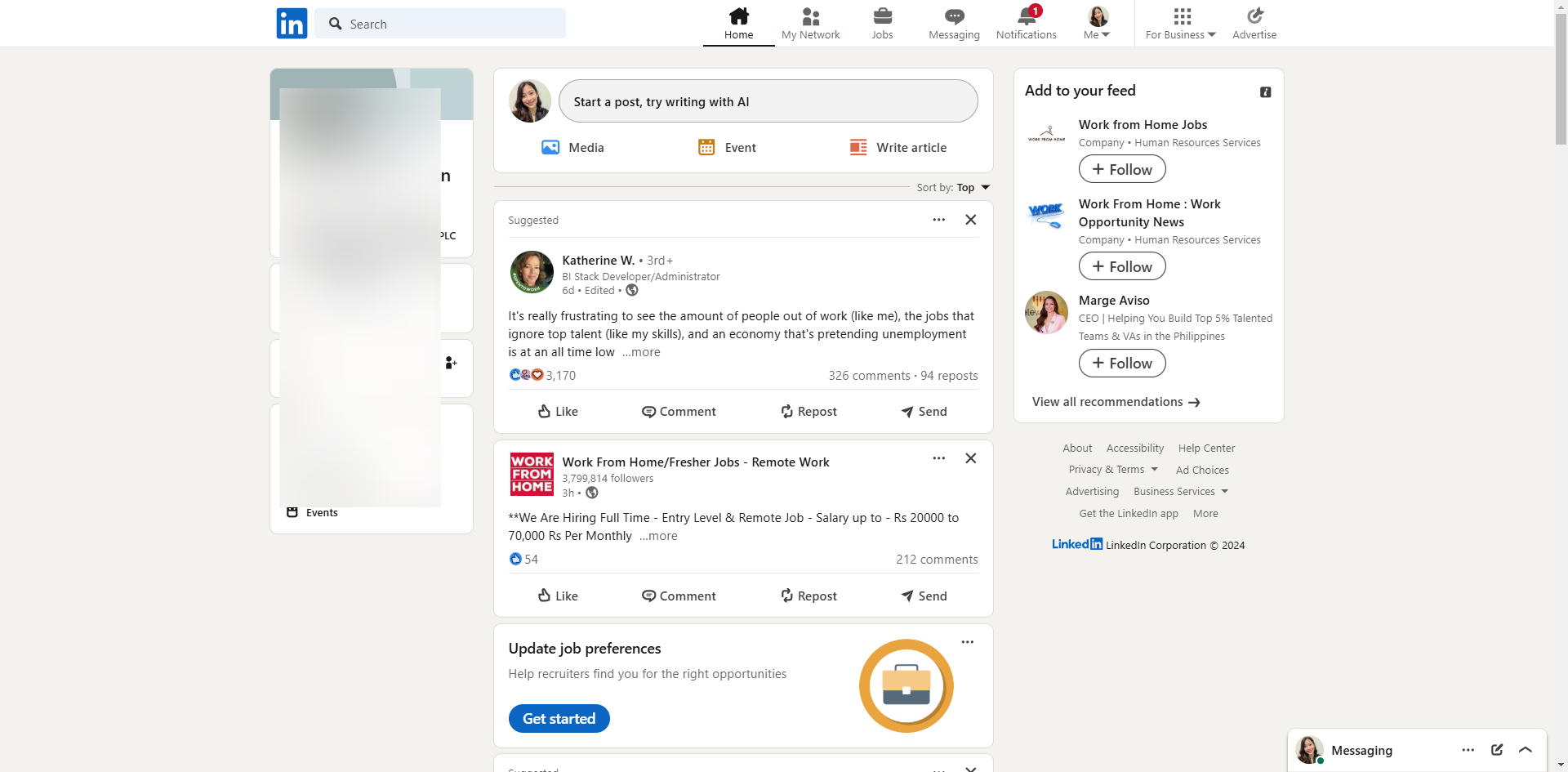Open the LinkedIn logo home link
This screenshot has width=1568, height=772.
click(x=292, y=24)
